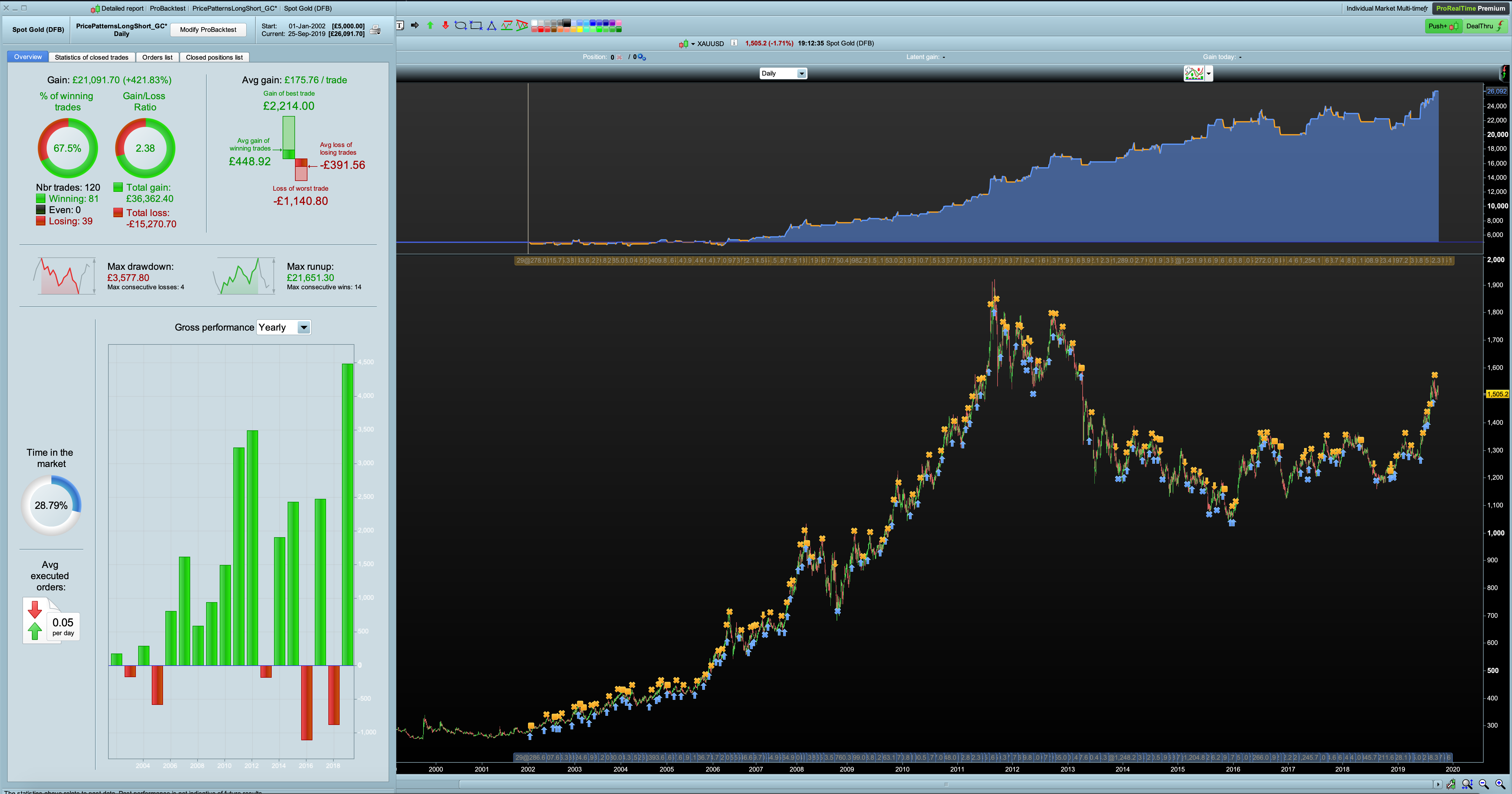Screen dimensions: 1512x794
Task: Select the red down arrow drawing tool
Action: click(x=446, y=25)
